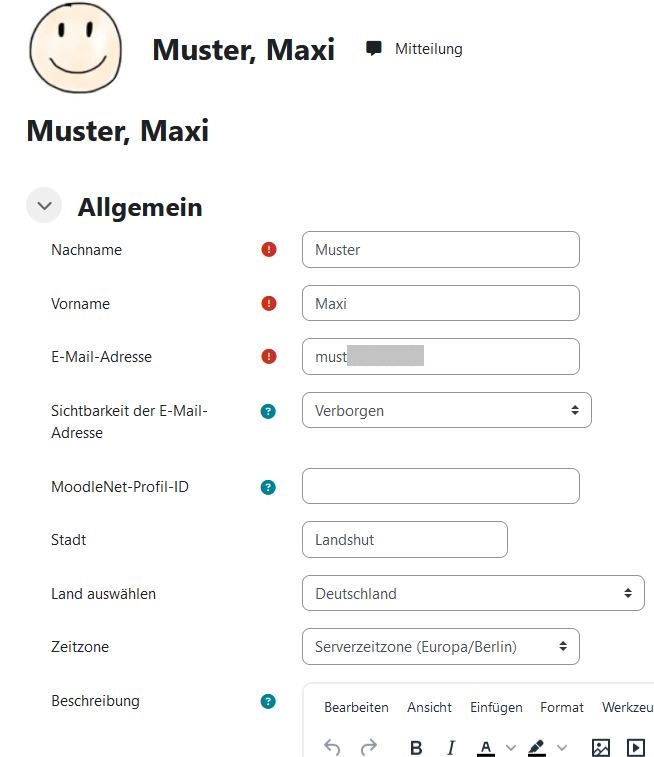Open help icon beside Beschreibung
The image size is (654, 757).
[x=268, y=701]
